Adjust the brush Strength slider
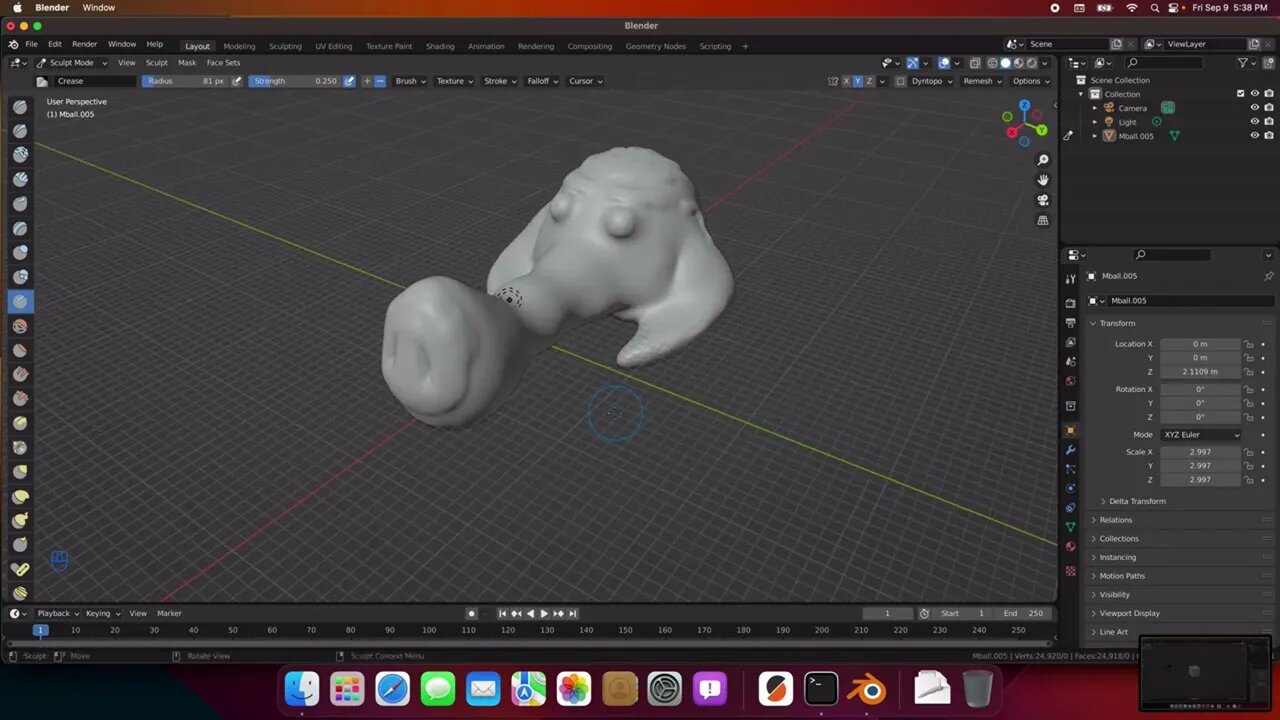1280x720 pixels. tap(295, 81)
